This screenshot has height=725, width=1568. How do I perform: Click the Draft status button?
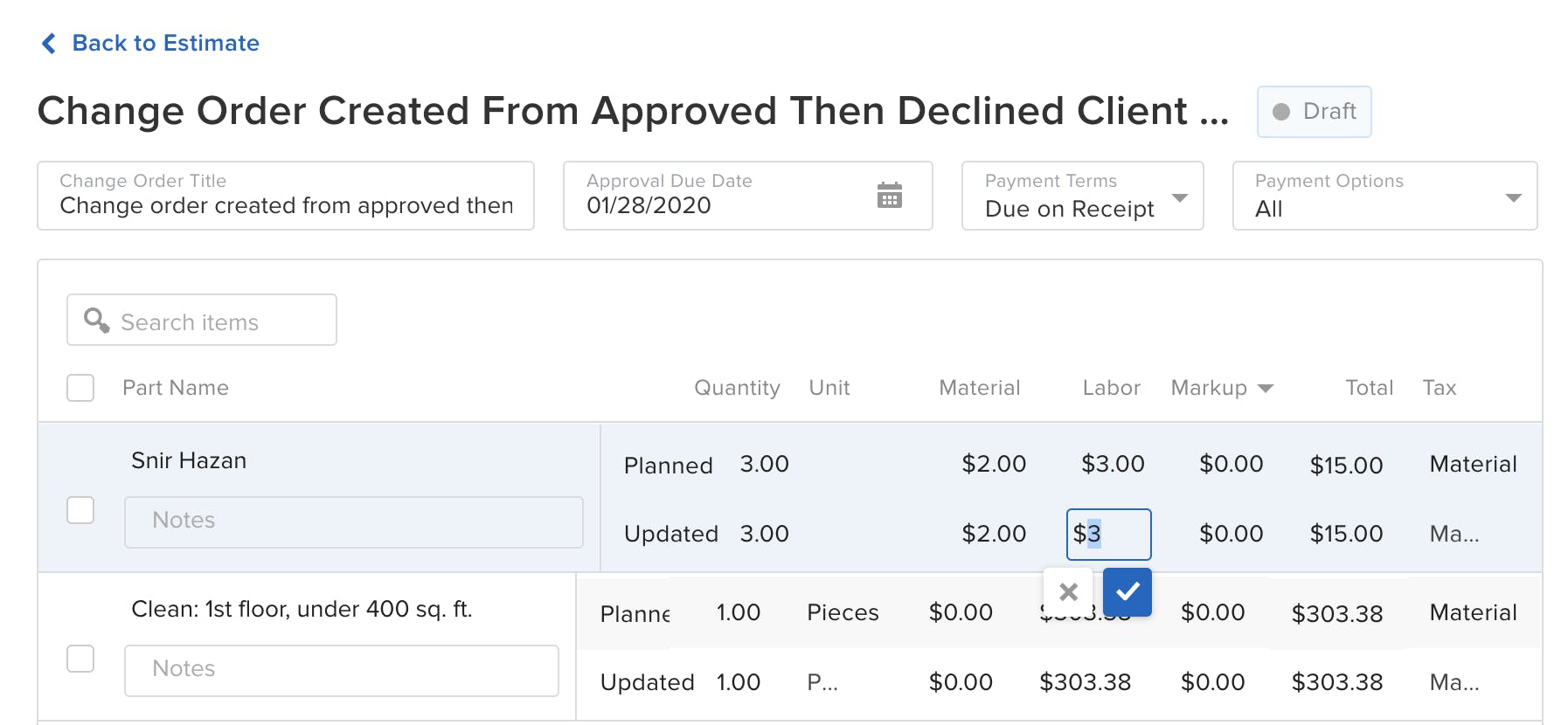pos(1314,112)
